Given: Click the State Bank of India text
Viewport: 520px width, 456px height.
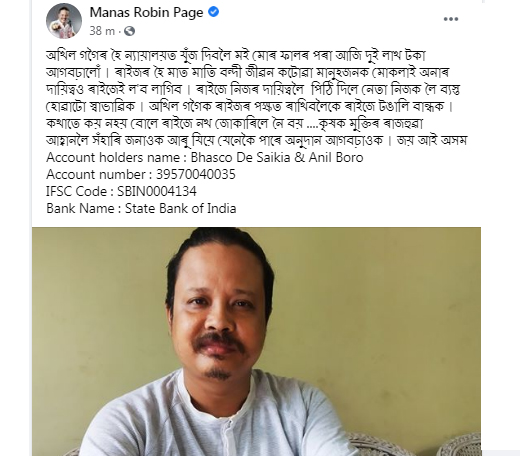Looking at the screenshot, I should 180,208.
